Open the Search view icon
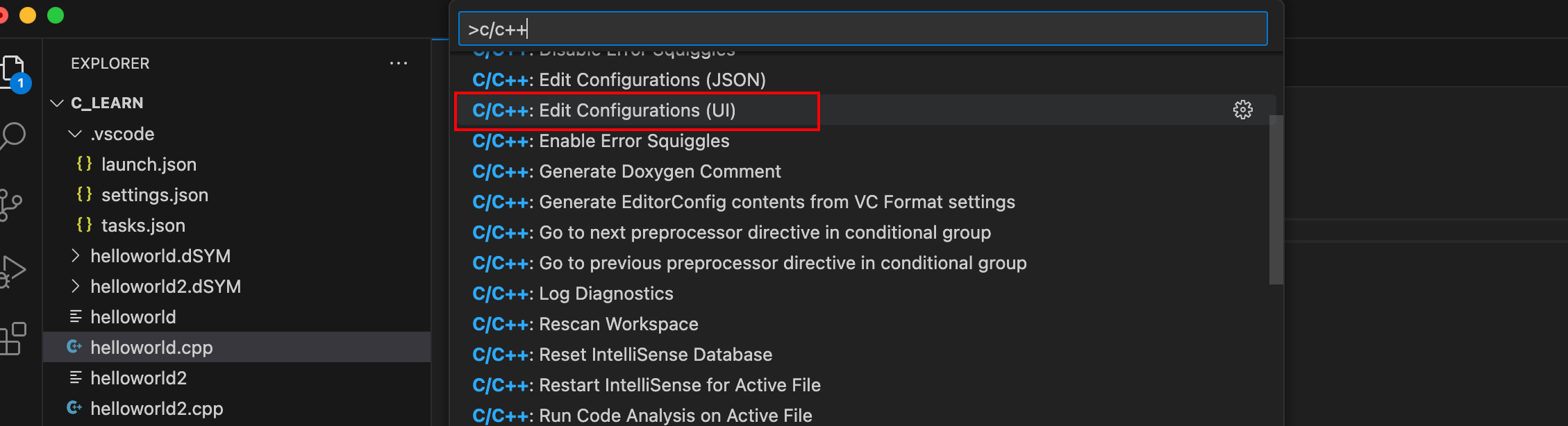The height and width of the screenshot is (426, 1568). [14, 136]
